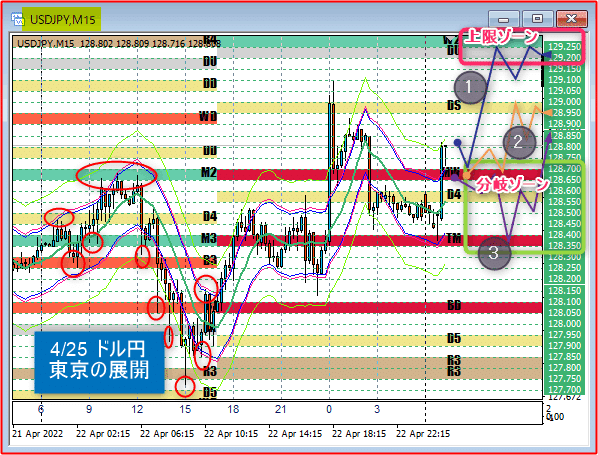Minimize the USDJPY,M15 chart window
This screenshot has height=455, width=598.
(504, 19)
